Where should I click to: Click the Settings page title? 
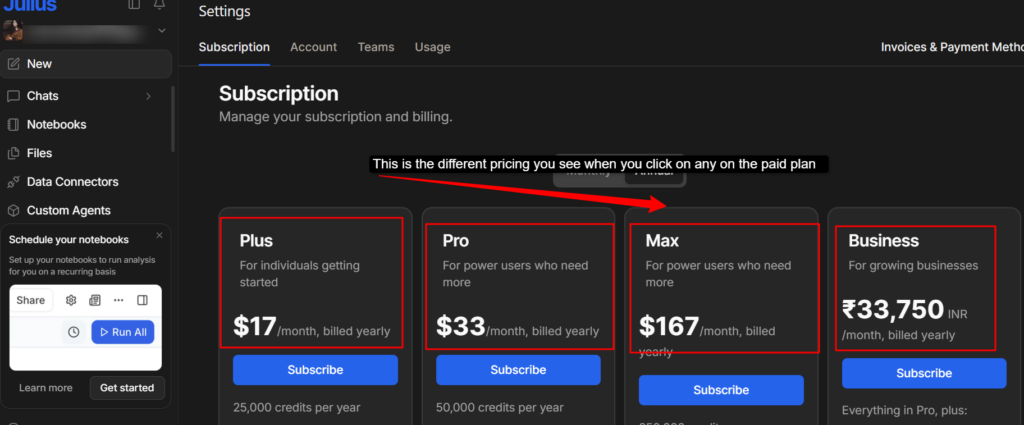pos(225,12)
